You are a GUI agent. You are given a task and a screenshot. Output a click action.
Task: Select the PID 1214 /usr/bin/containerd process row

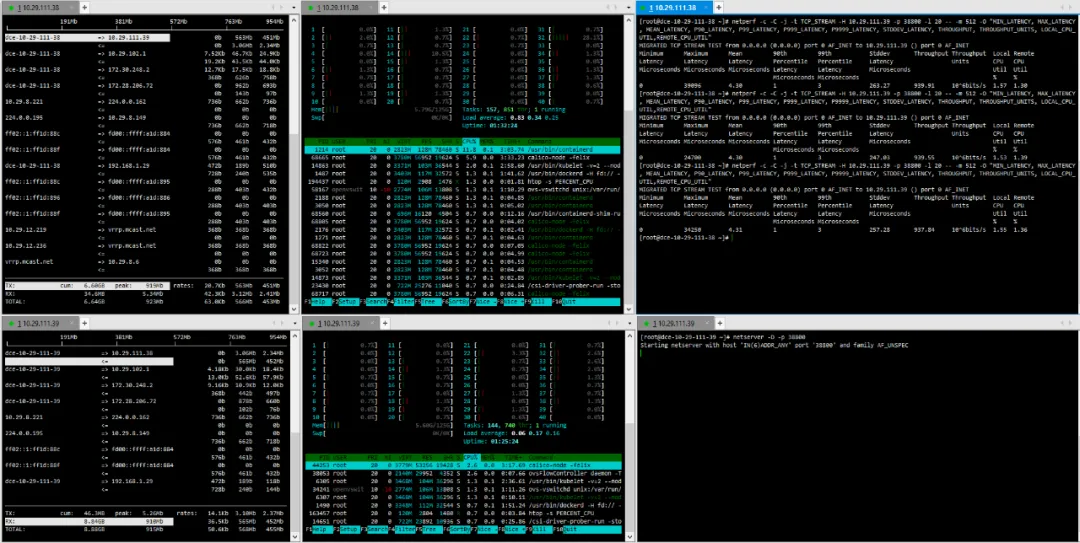(463, 150)
